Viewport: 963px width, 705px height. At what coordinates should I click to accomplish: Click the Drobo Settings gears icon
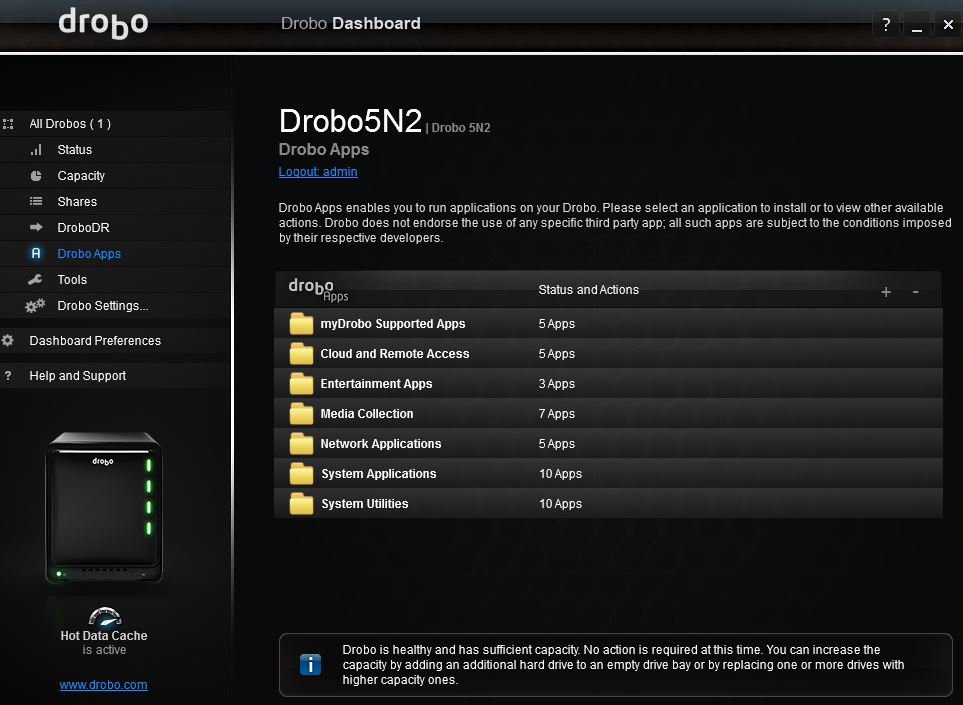click(x=35, y=305)
